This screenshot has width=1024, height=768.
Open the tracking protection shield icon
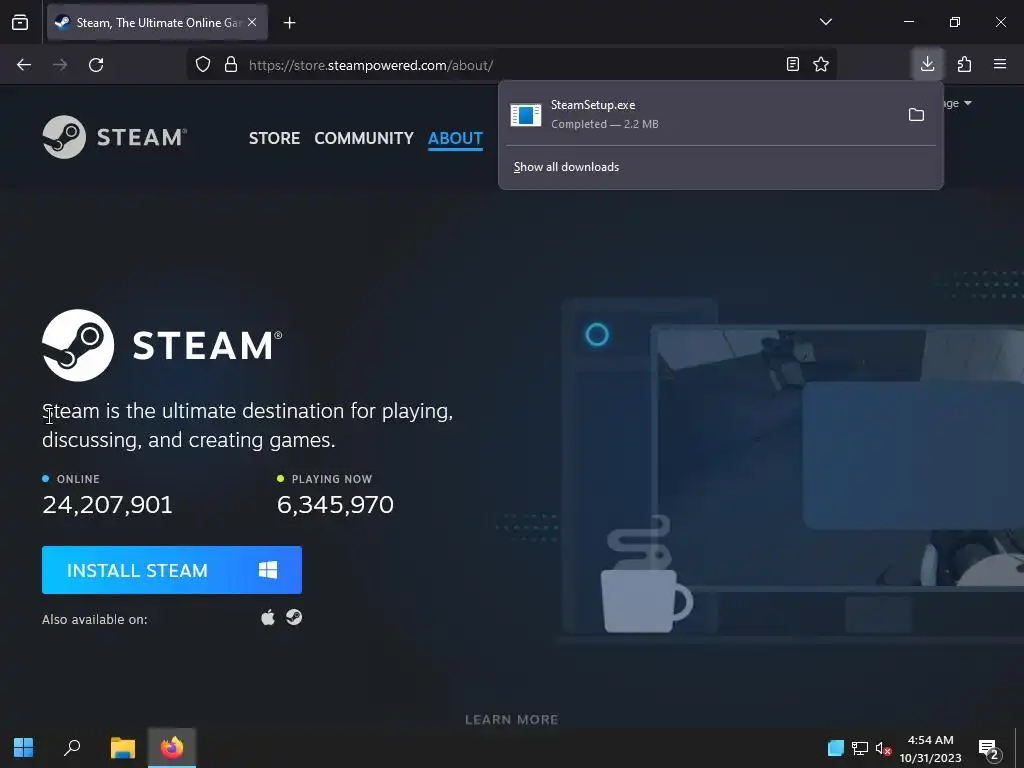click(203, 65)
